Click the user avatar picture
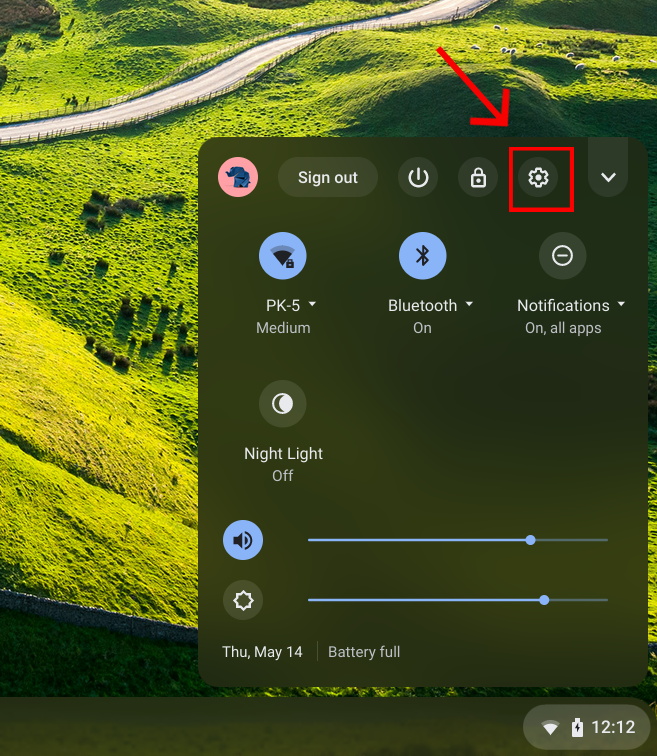 click(x=238, y=177)
